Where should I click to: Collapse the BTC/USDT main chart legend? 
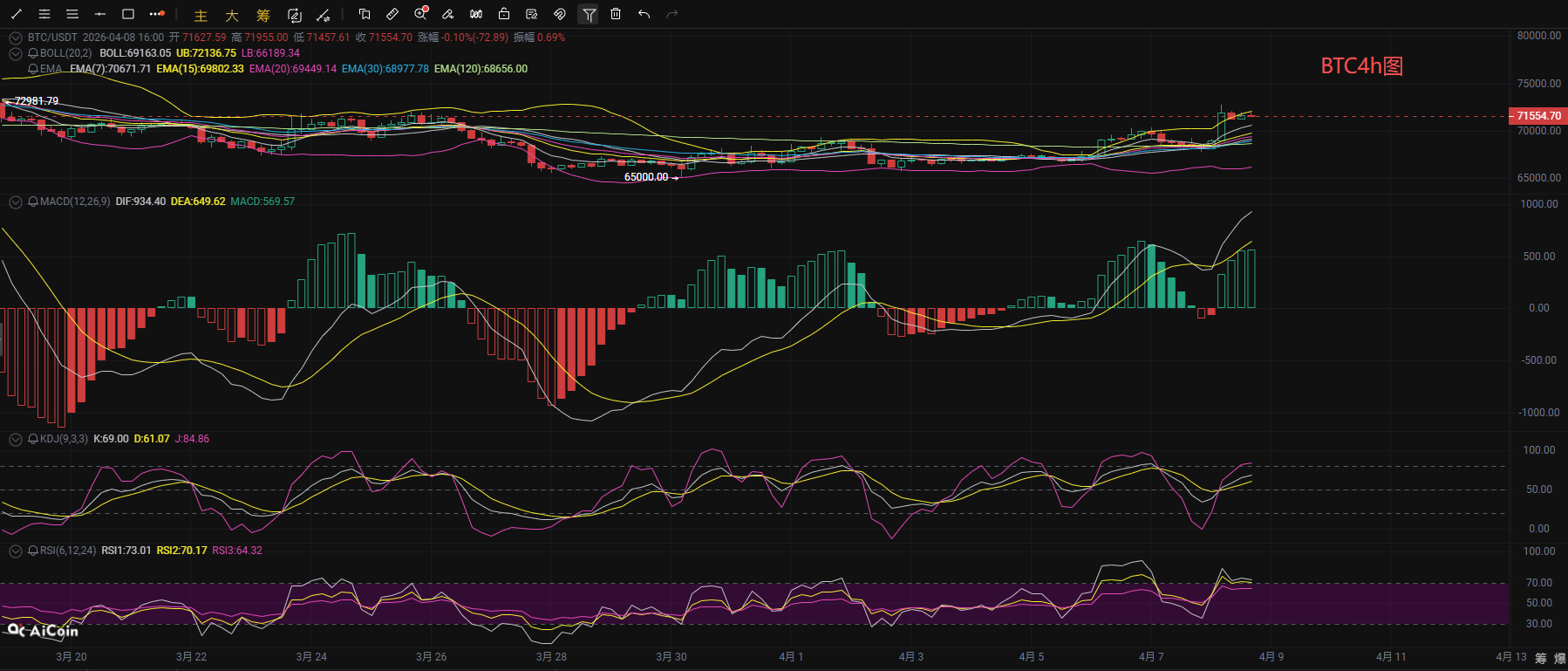click(x=15, y=38)
